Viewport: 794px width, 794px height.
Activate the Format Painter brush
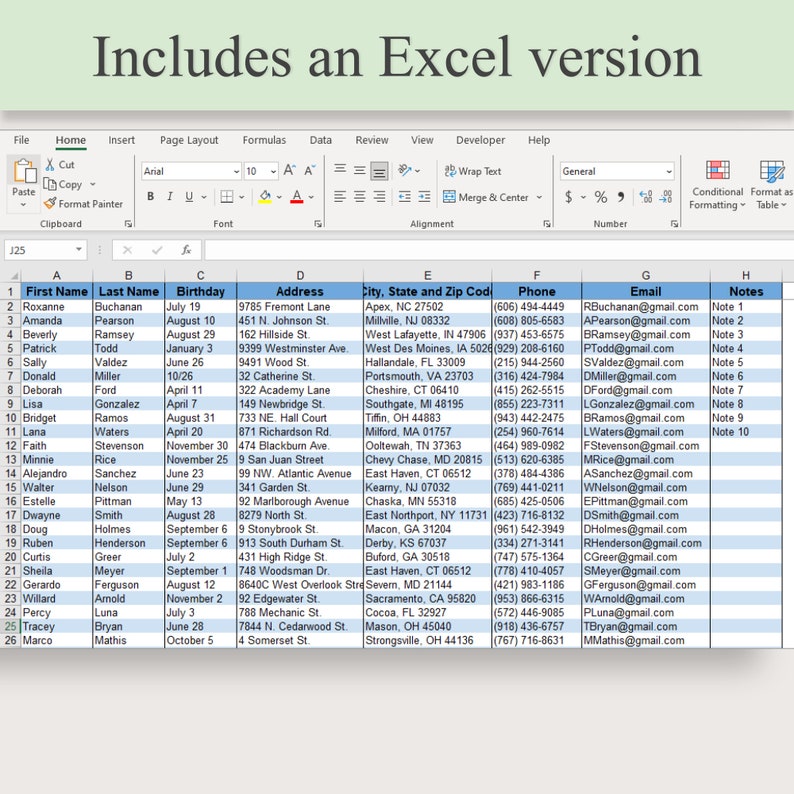click(50, 204)
